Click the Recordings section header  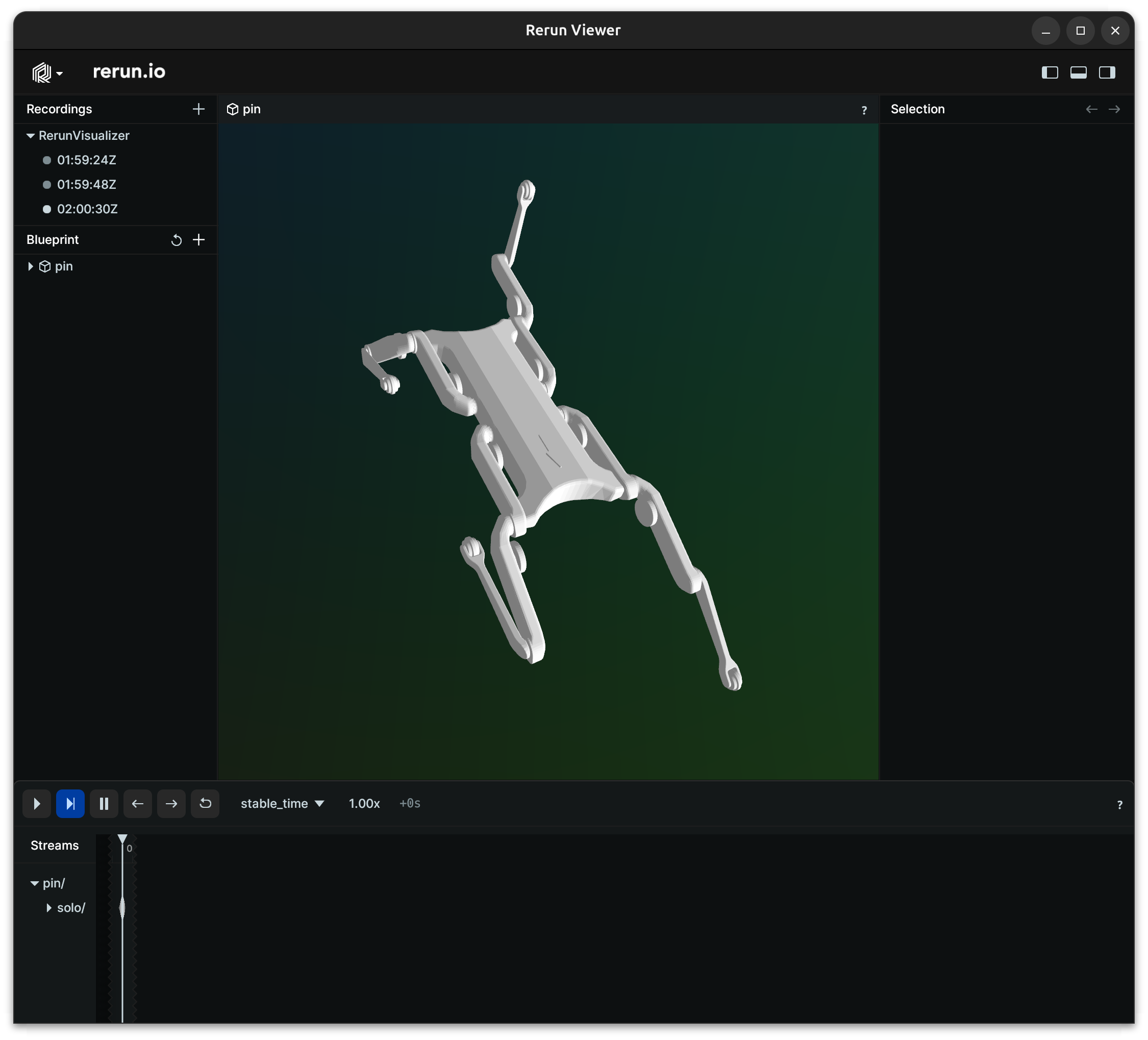tap(59, 109)
